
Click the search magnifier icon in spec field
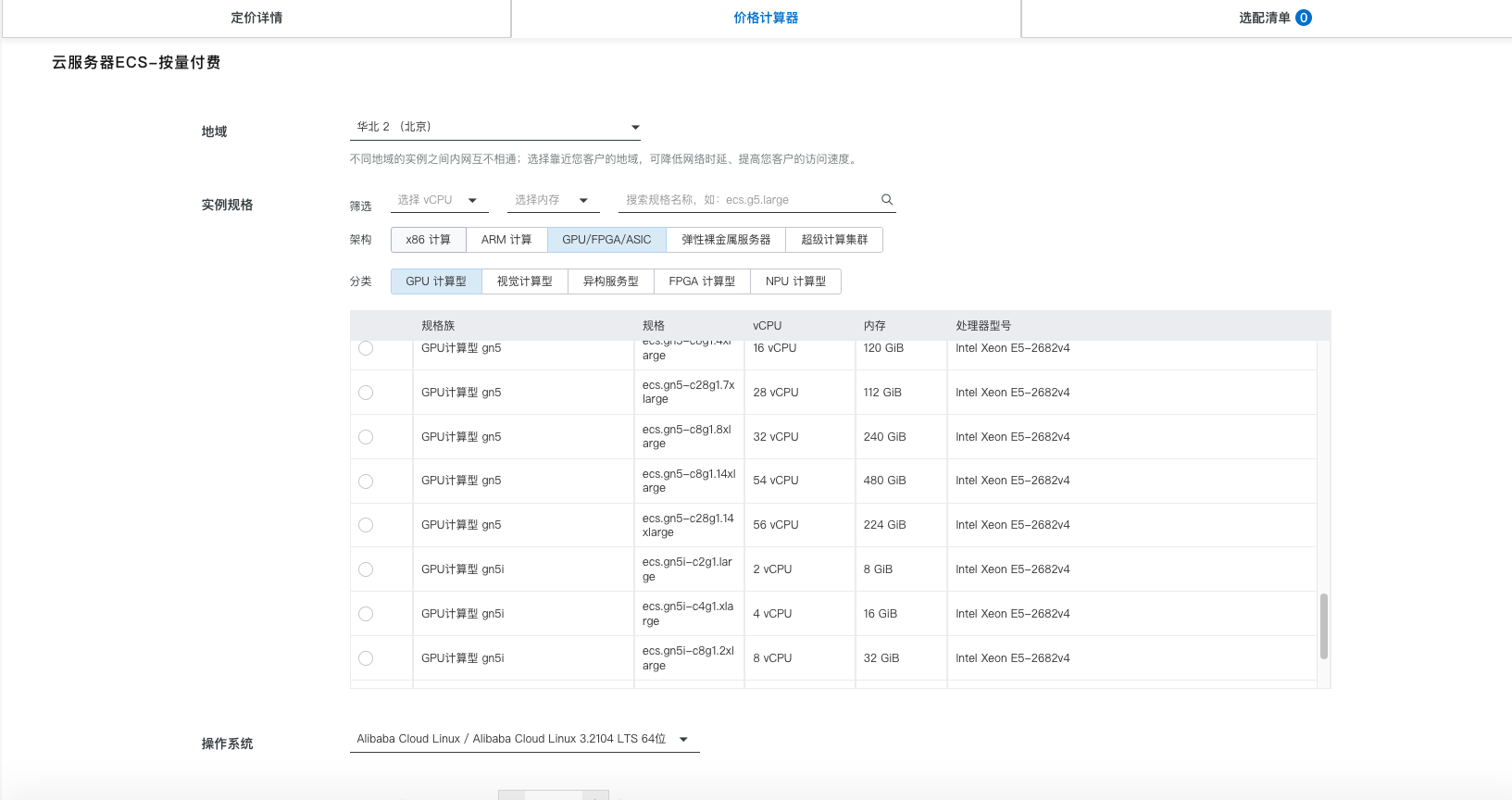click(x=886, y=200)
